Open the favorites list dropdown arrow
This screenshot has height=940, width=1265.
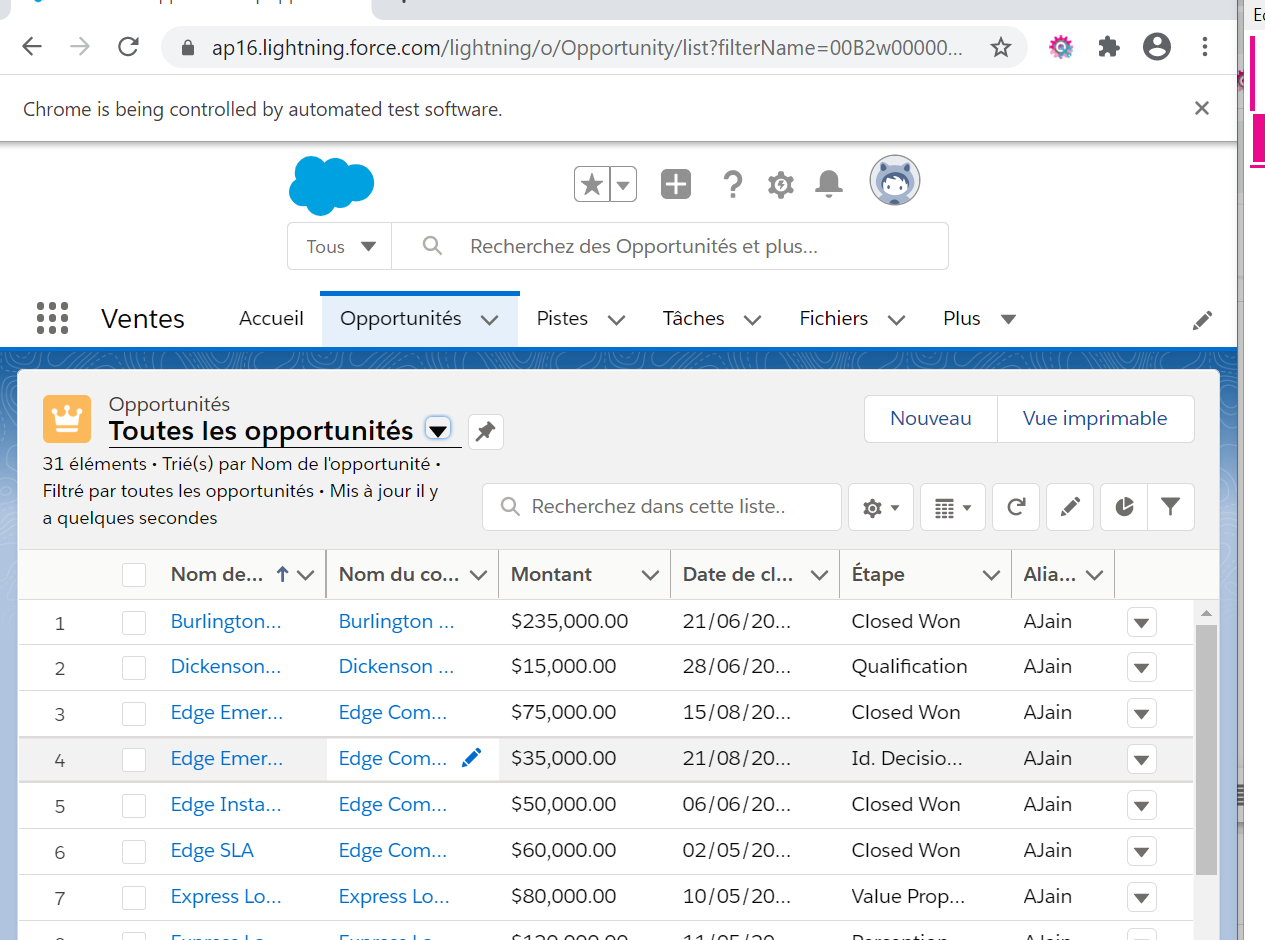coord(623,184)
